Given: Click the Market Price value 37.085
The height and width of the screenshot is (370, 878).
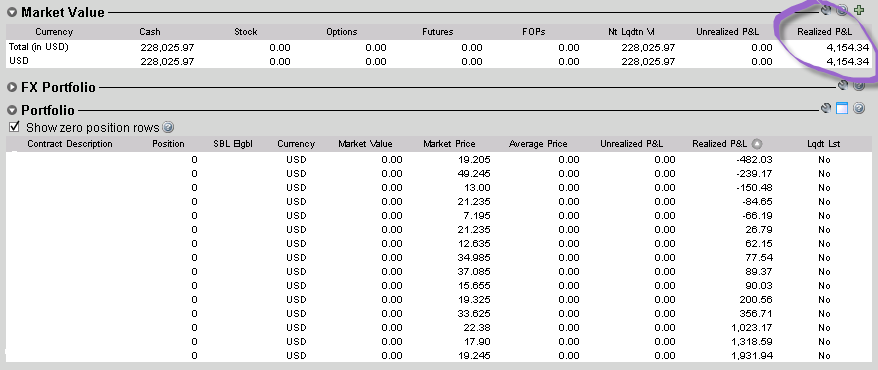Looking at the screenshot, I should tap(474, 271).
